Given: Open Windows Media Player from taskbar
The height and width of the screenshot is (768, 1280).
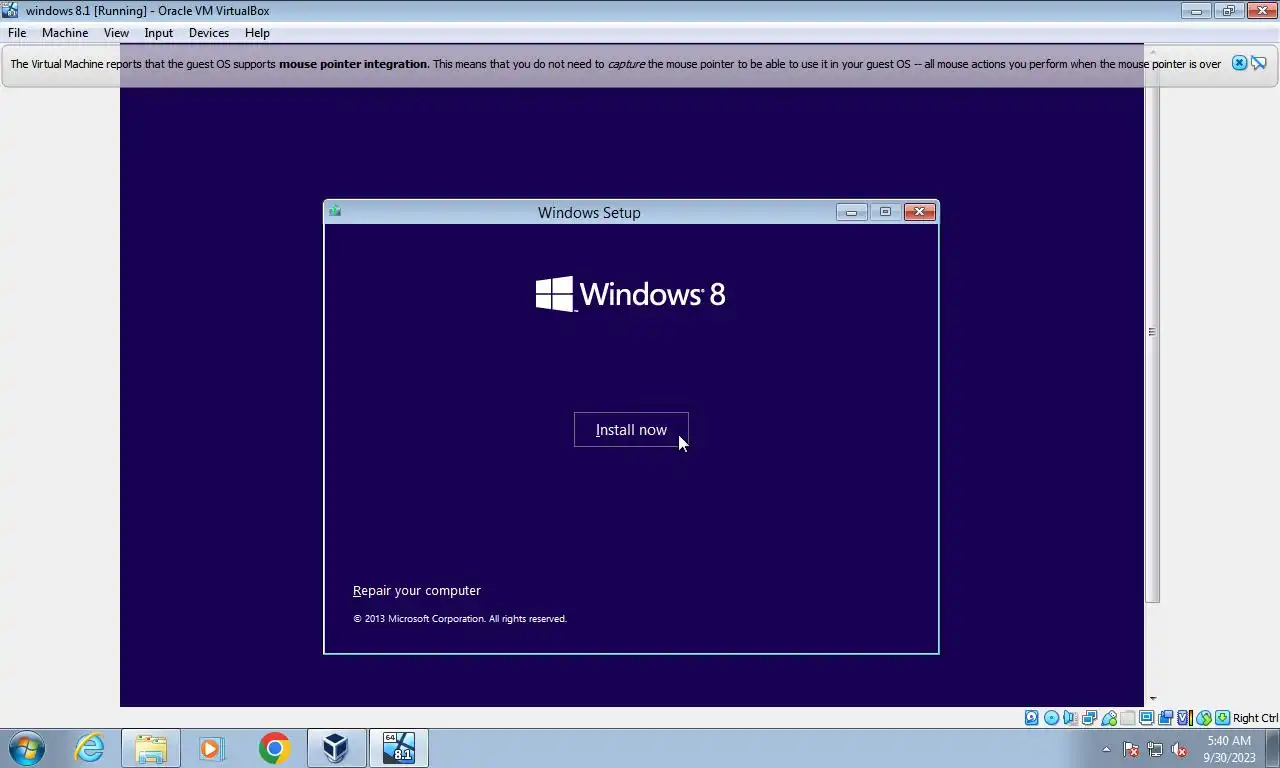Looking at the screenshot, I should click(x=212, y=748).
